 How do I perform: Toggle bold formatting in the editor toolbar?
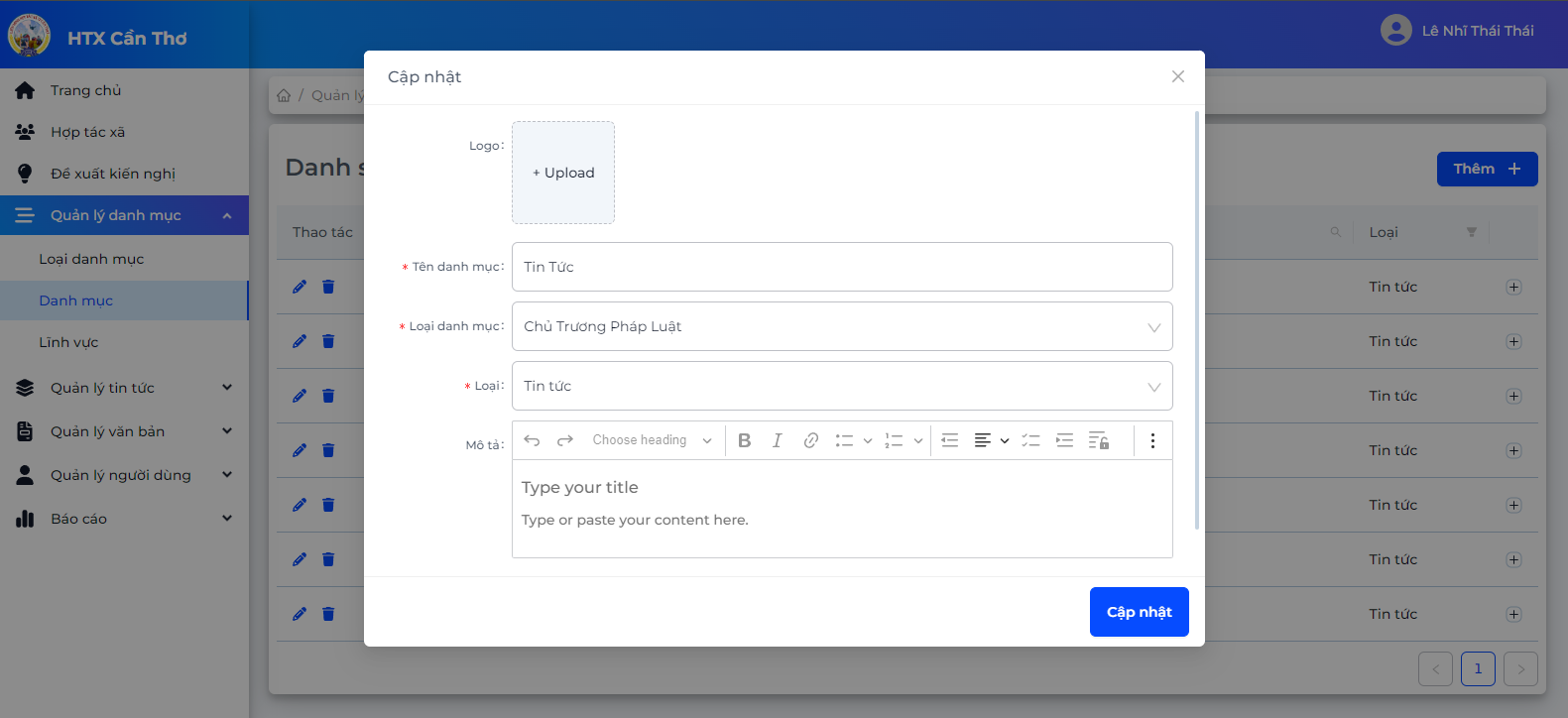point(745,440)
